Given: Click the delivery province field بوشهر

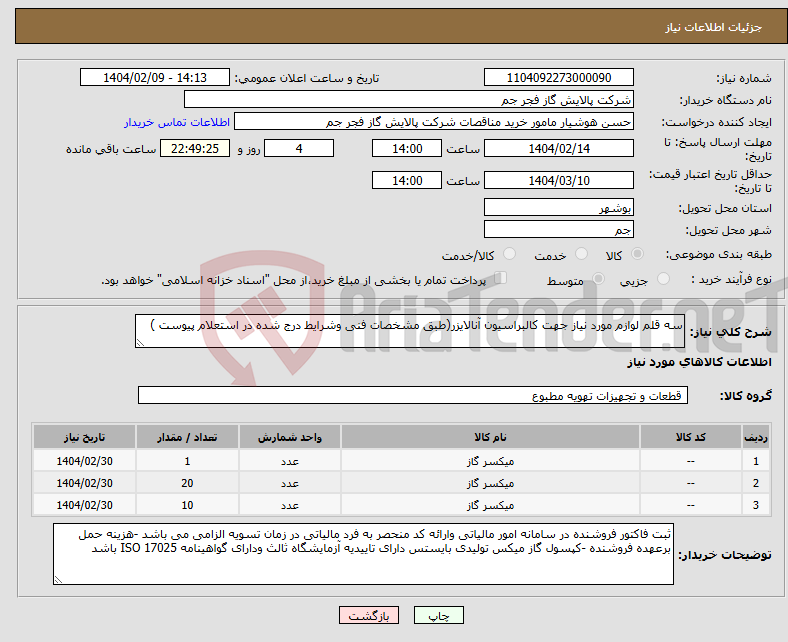Looking at the screenshot, I should tap(559, 207).
